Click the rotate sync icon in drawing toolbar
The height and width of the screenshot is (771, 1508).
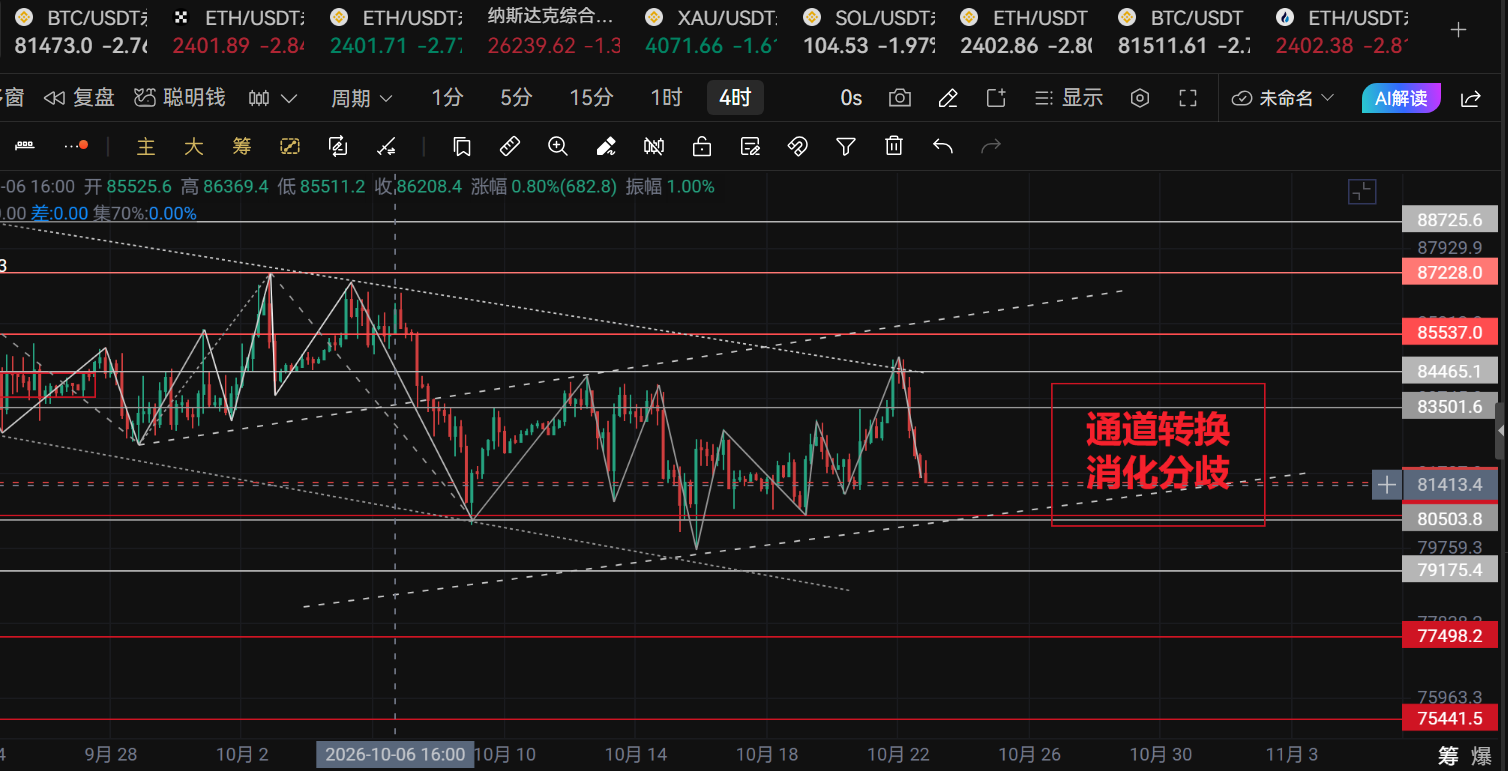tap(338, 147)
